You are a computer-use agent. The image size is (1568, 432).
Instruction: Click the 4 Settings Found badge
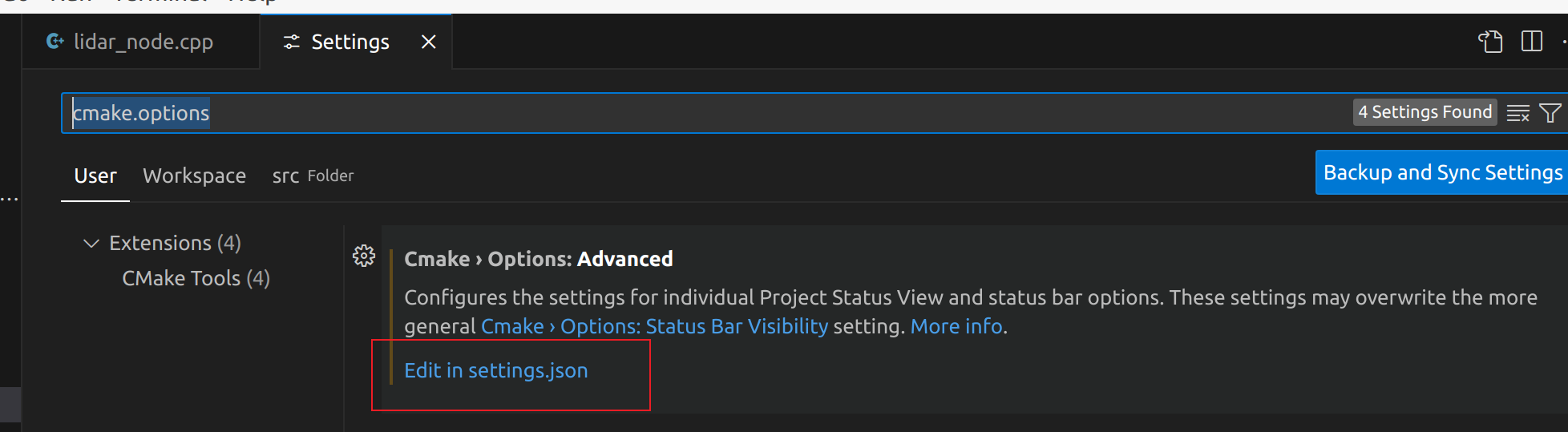1425,112
